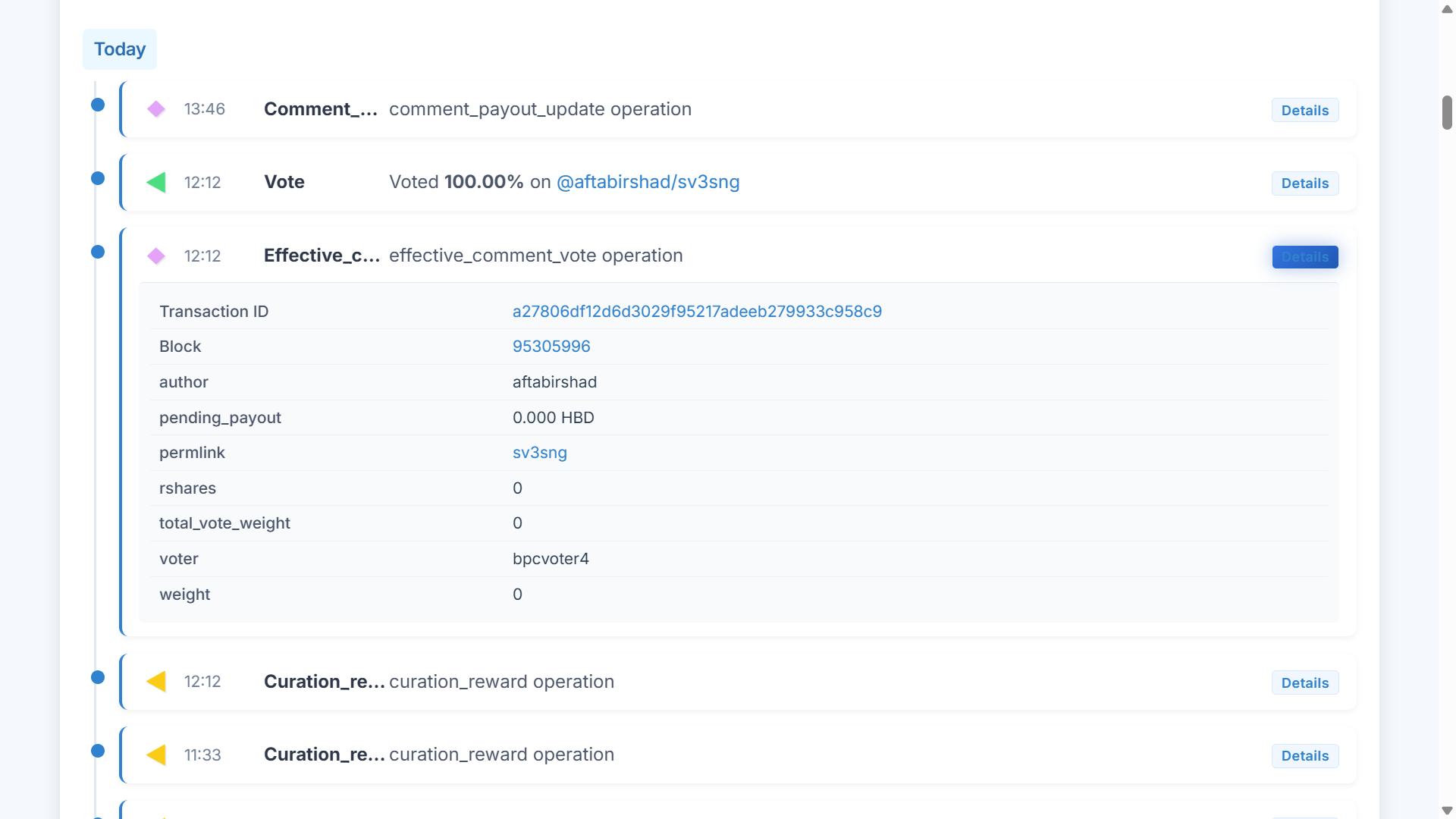Click the Voted 100.00% text

457,182
